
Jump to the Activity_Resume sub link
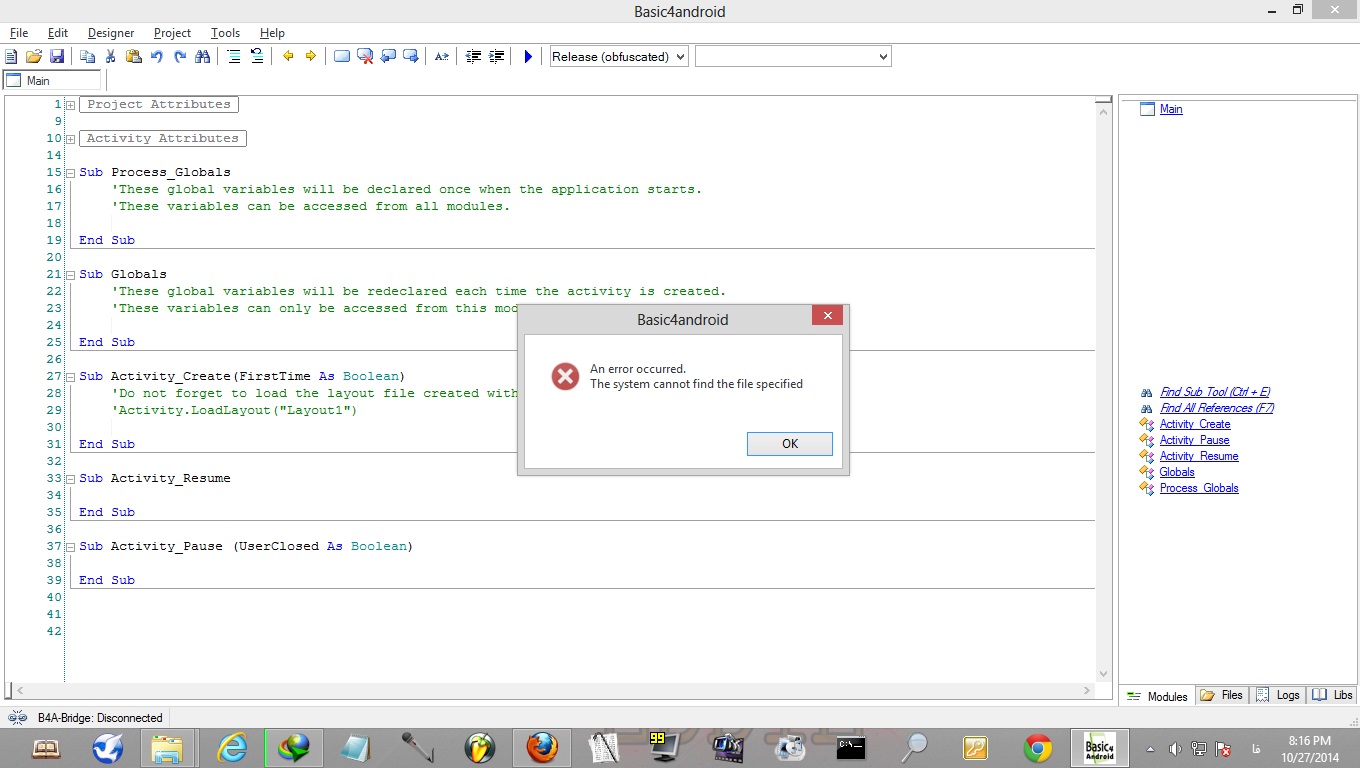tap(1198, 456)
